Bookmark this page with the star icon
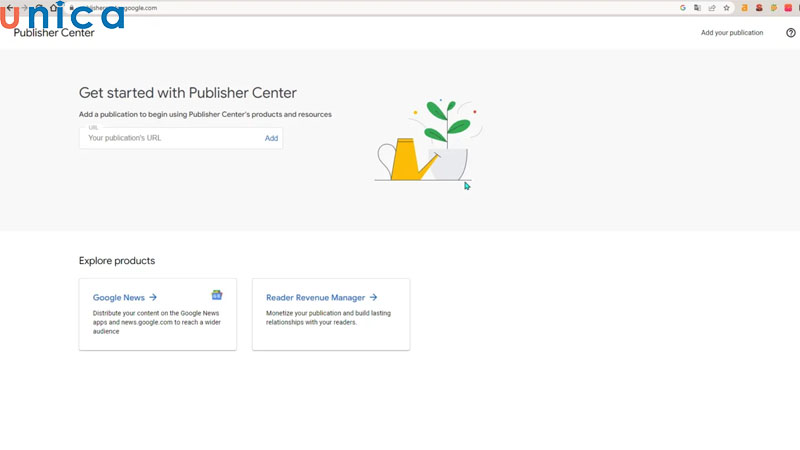Screen dimensions: 800x450 click(726, 7)
